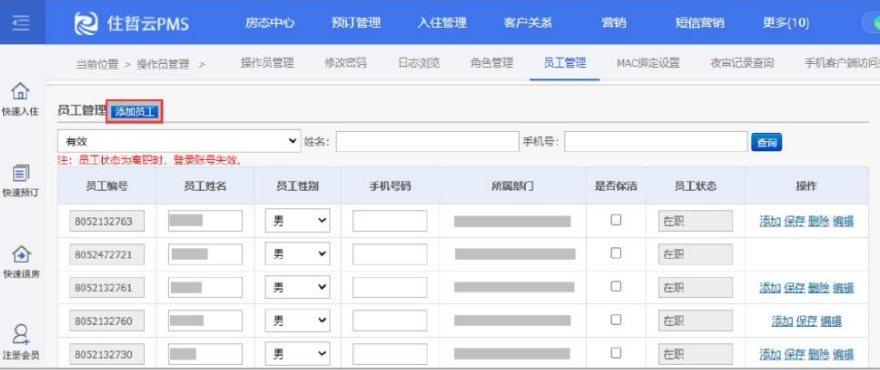Open gender dropdown for employee 8052132760
This screenshot has width=880, height=370.
pyautogui.click(x=297, y=321)
